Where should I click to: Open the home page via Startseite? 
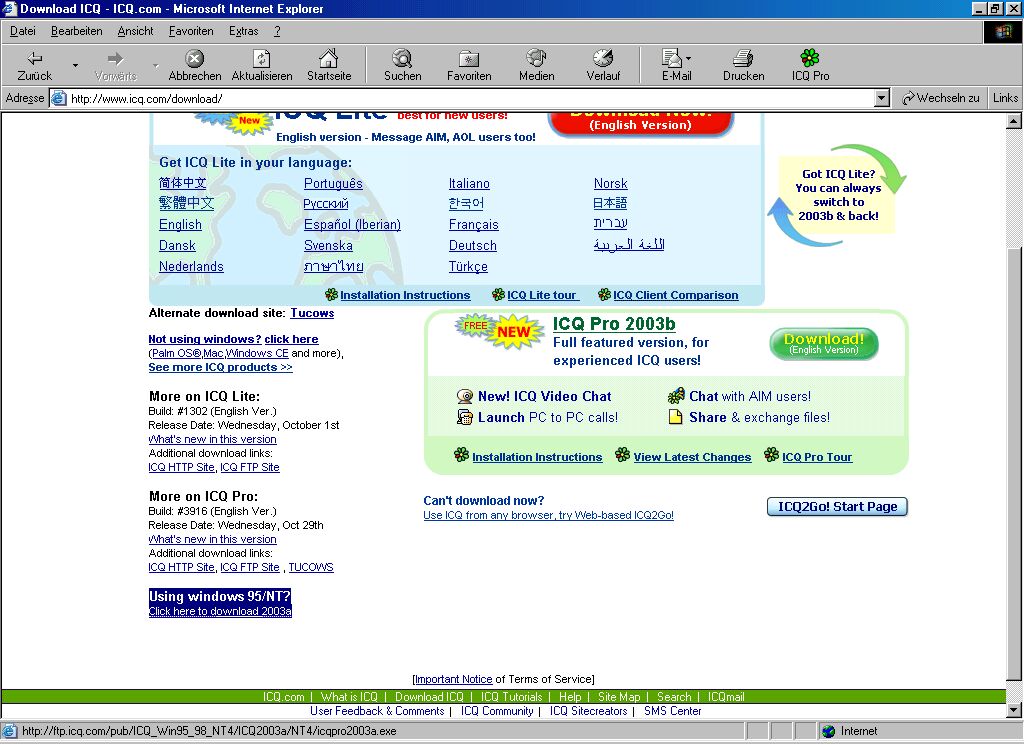tap(329, 66)
